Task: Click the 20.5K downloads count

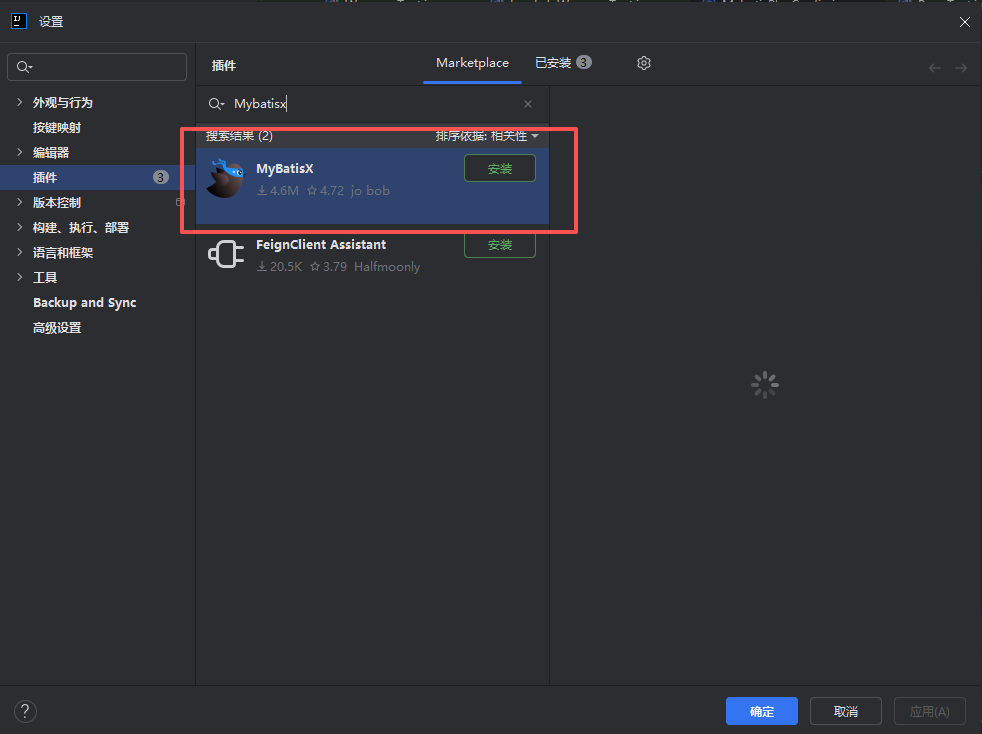Action: 279,267
